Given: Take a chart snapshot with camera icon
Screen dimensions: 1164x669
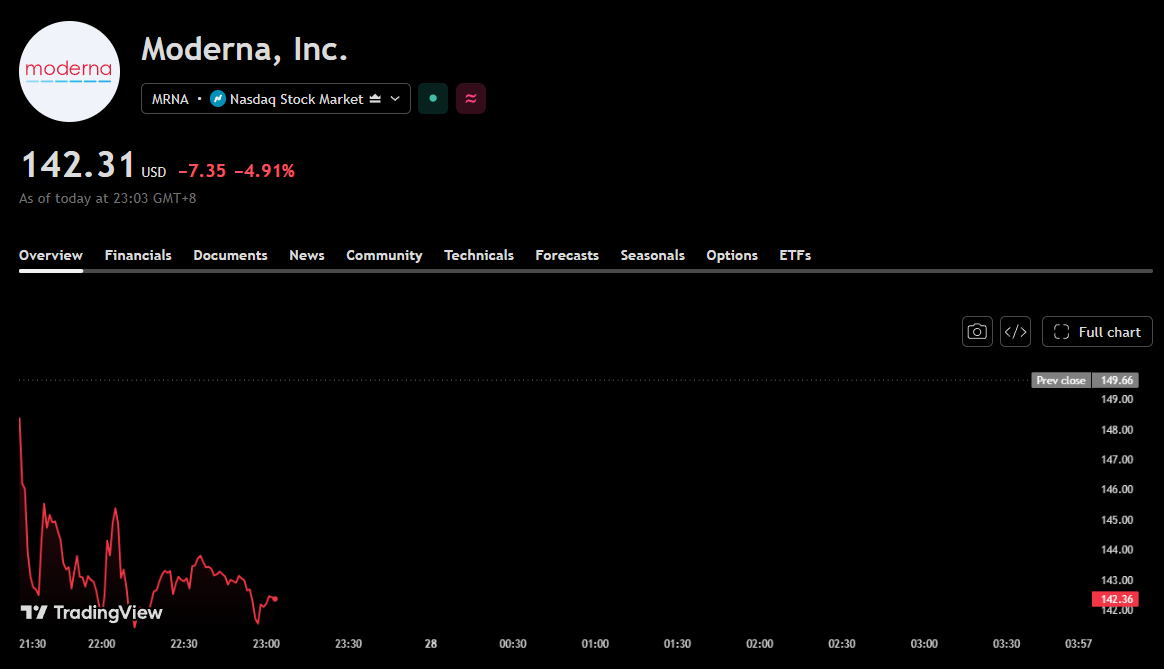Looking at the screenshot, I should (977, 332).
